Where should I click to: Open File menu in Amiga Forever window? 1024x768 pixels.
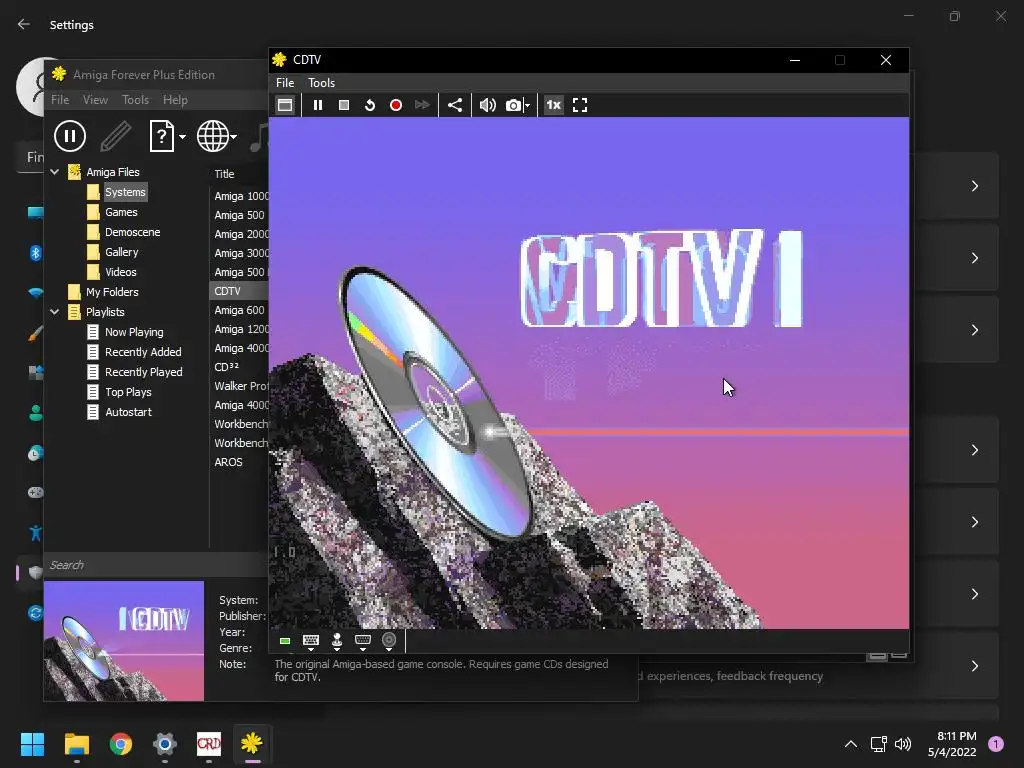tap(60, 100)
